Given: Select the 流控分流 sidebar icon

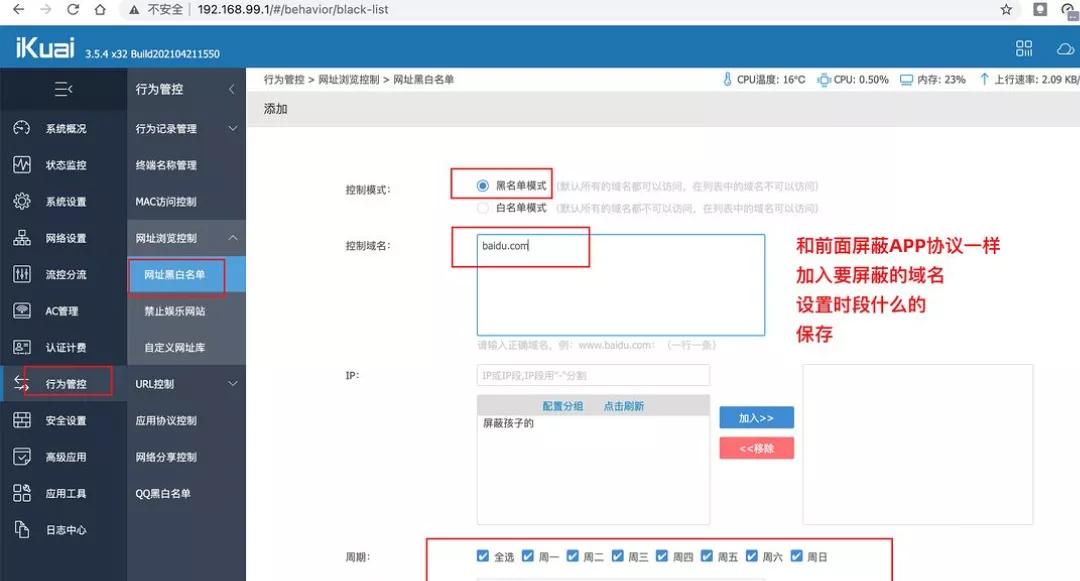Looking at the screenshot, I should pos(22,274).
